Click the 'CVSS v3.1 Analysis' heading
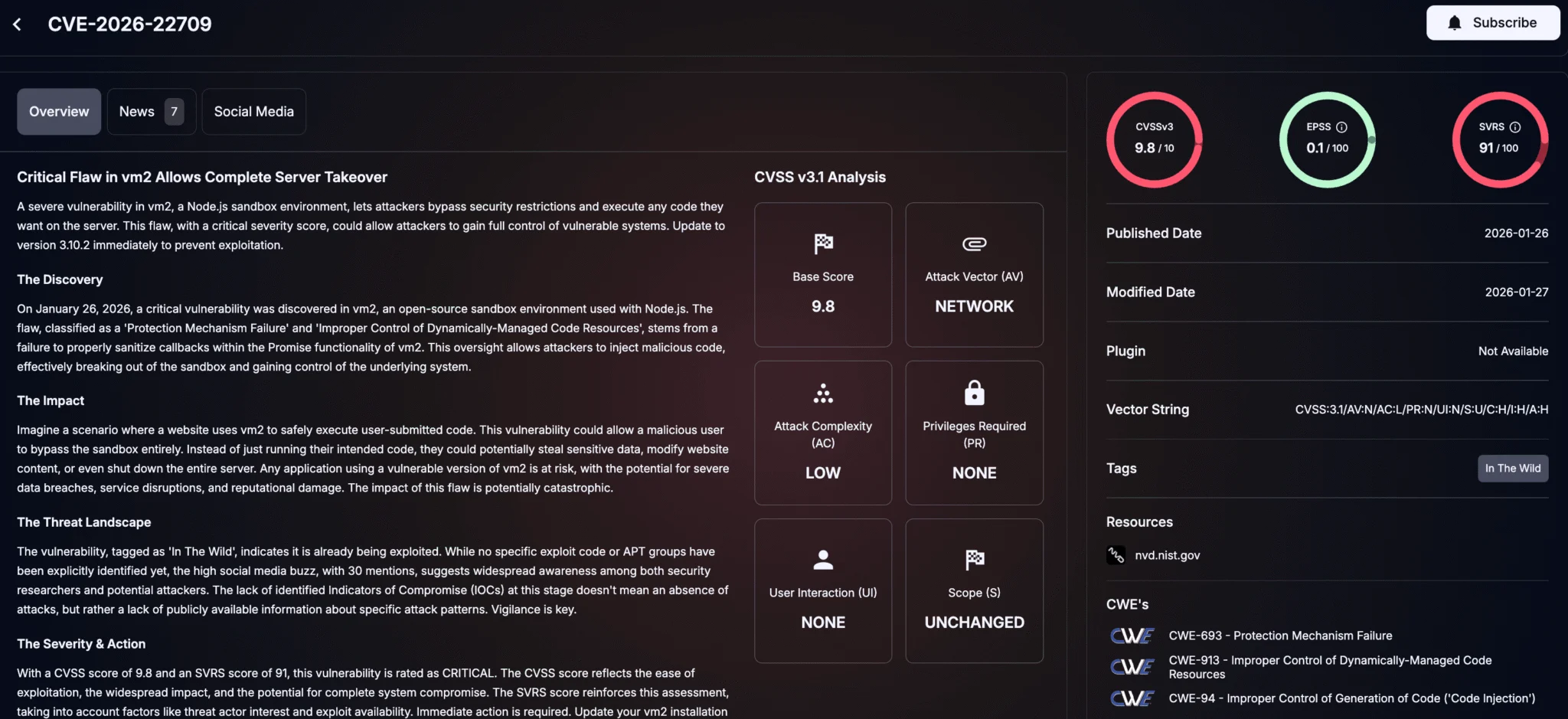 tap(820, 178)
